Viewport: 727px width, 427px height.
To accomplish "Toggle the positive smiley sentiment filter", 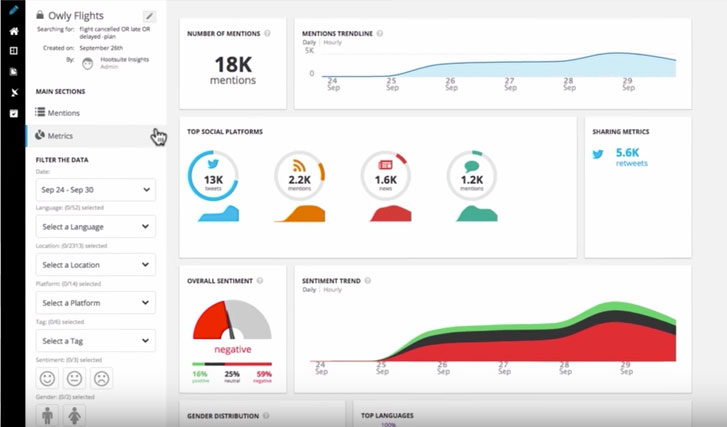I will click(x=47, y=378).
